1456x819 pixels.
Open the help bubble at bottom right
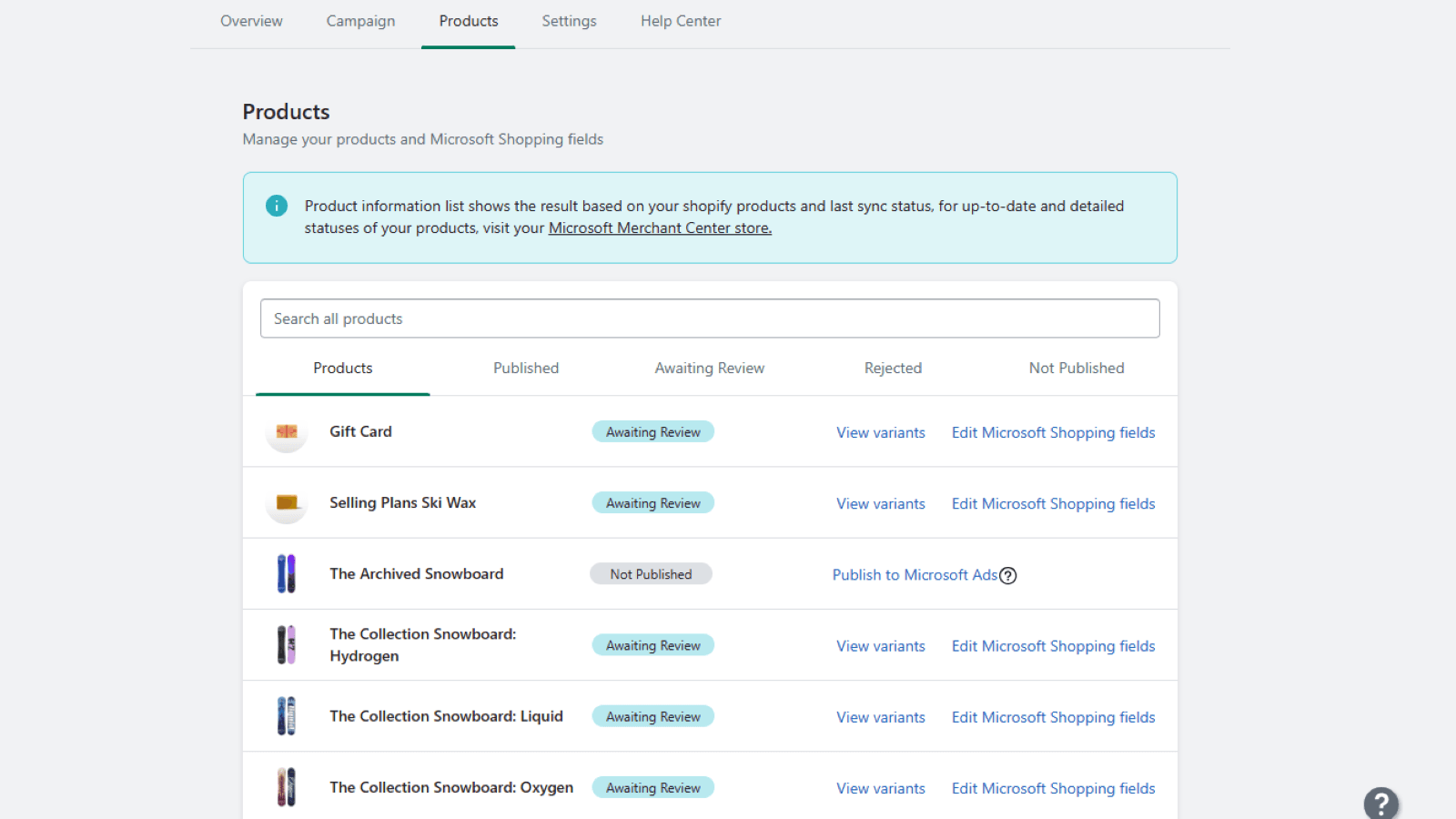[x=1380, y=804]
